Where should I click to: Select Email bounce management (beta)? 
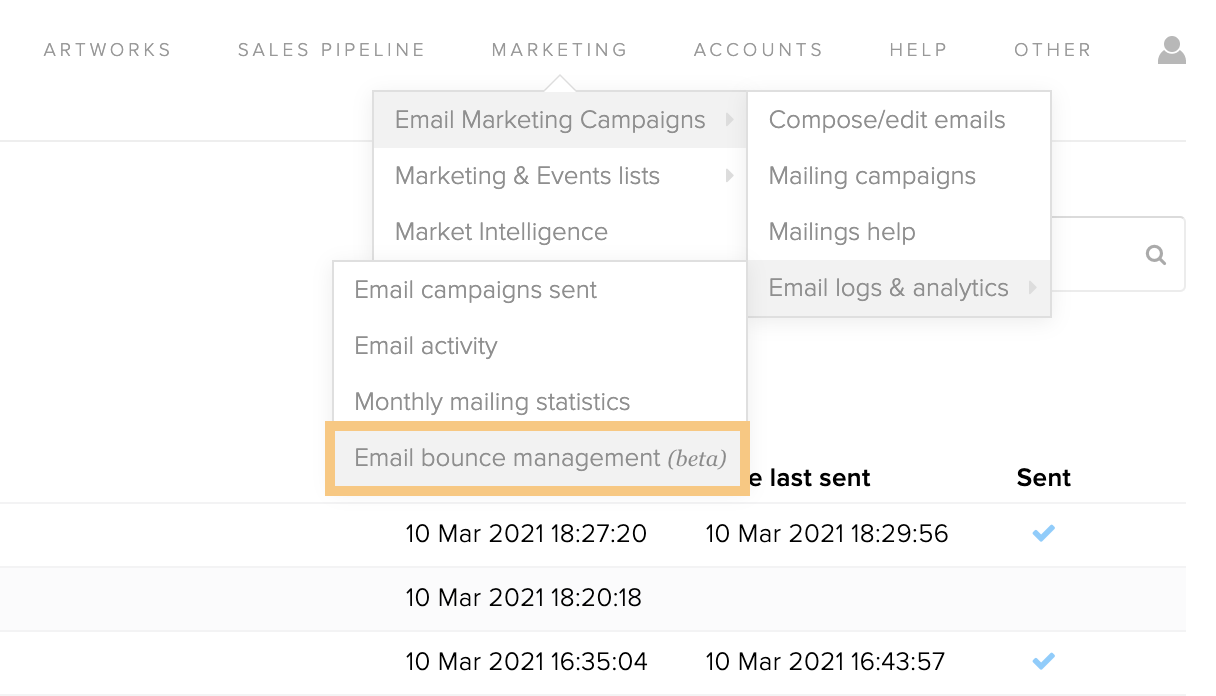pyautogui.click(x=540, y=458)
